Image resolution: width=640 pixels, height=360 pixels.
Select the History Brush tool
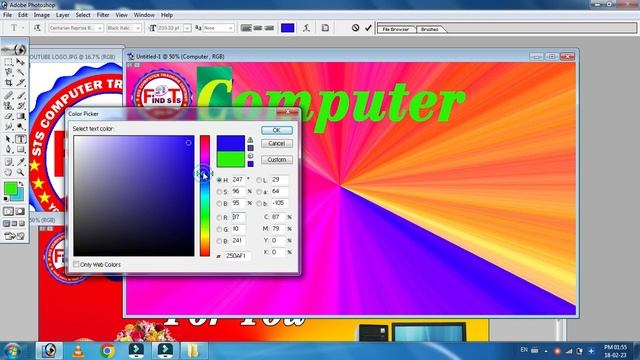tap(20, 106)
